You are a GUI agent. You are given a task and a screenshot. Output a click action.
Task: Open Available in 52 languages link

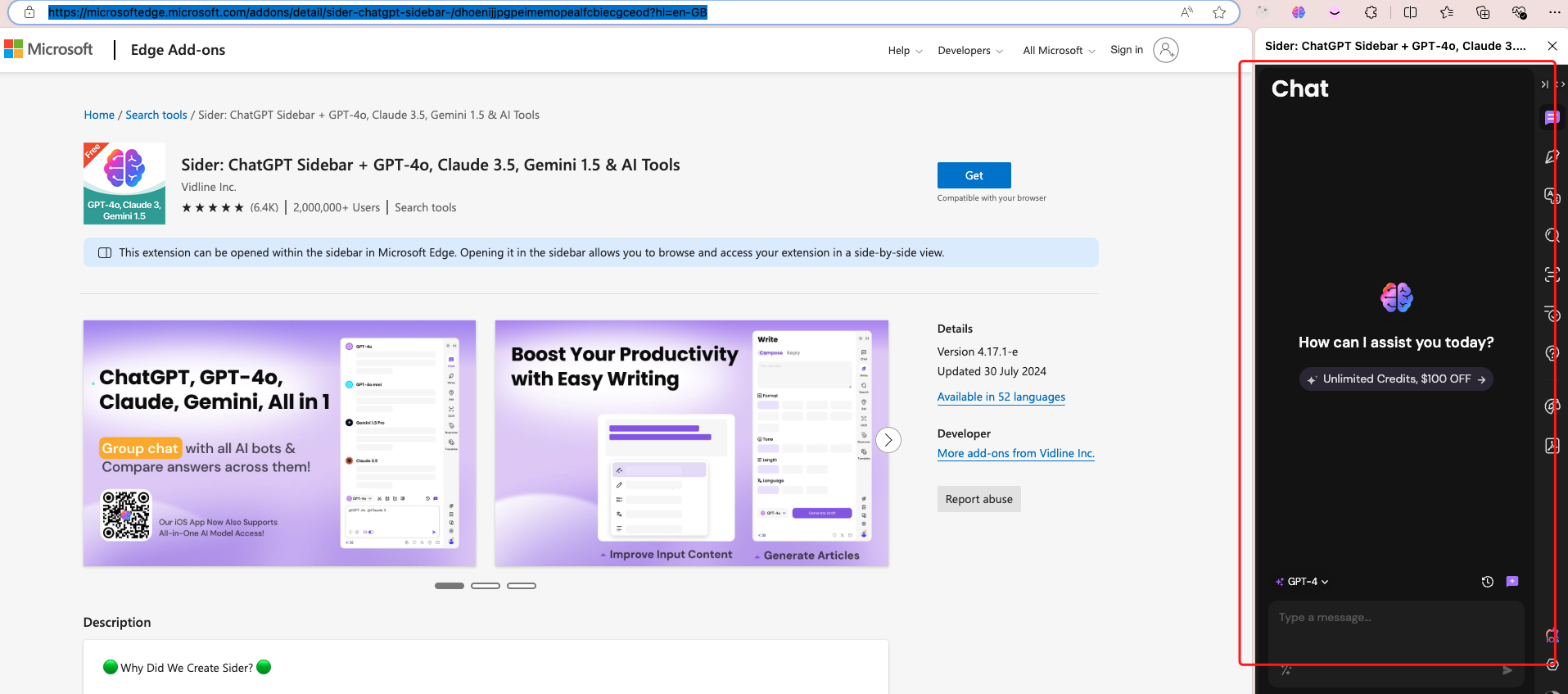tap(1001, 397)
